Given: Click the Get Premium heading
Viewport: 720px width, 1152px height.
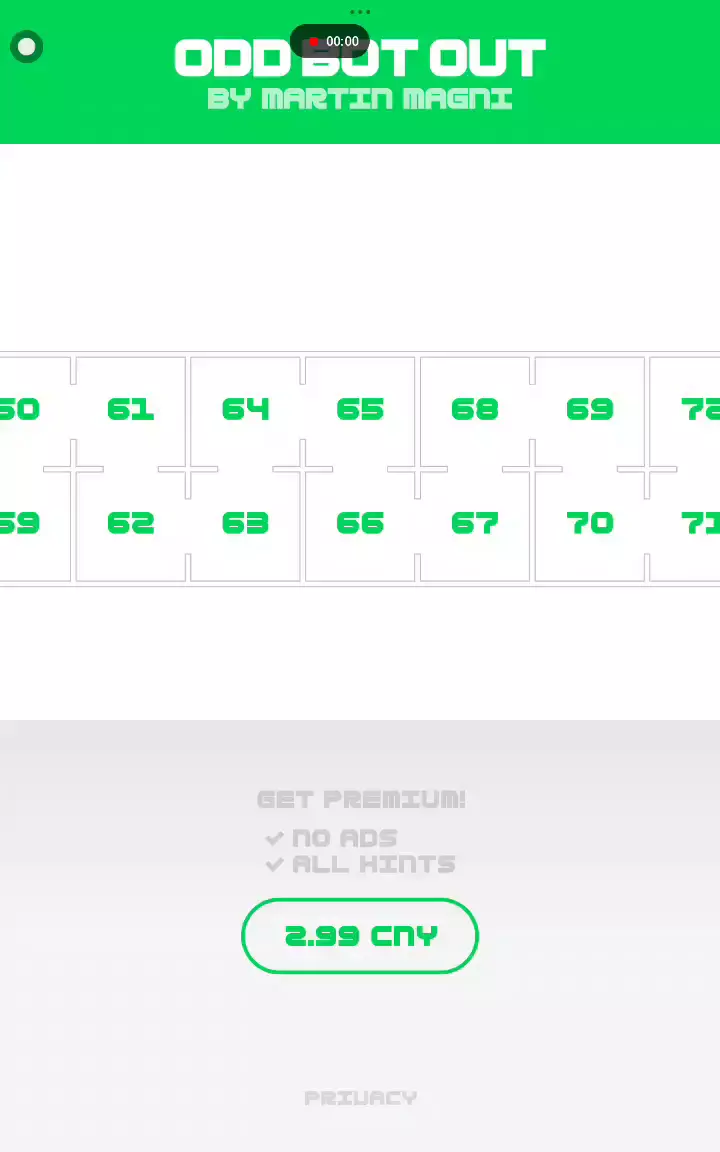Looking at the screenshot, I should 360,799.
